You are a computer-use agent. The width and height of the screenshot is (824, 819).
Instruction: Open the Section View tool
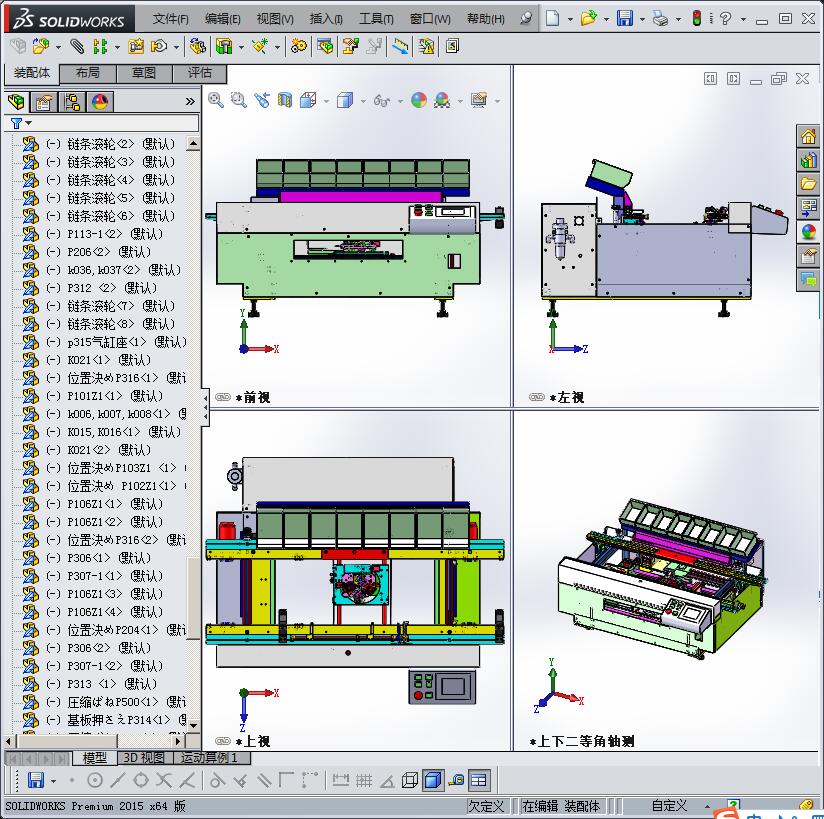click(x=285, y=100)
